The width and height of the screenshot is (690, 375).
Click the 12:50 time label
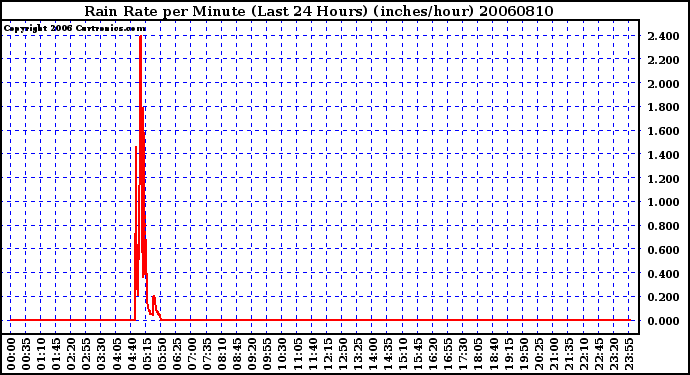click(x=342, y=354)
